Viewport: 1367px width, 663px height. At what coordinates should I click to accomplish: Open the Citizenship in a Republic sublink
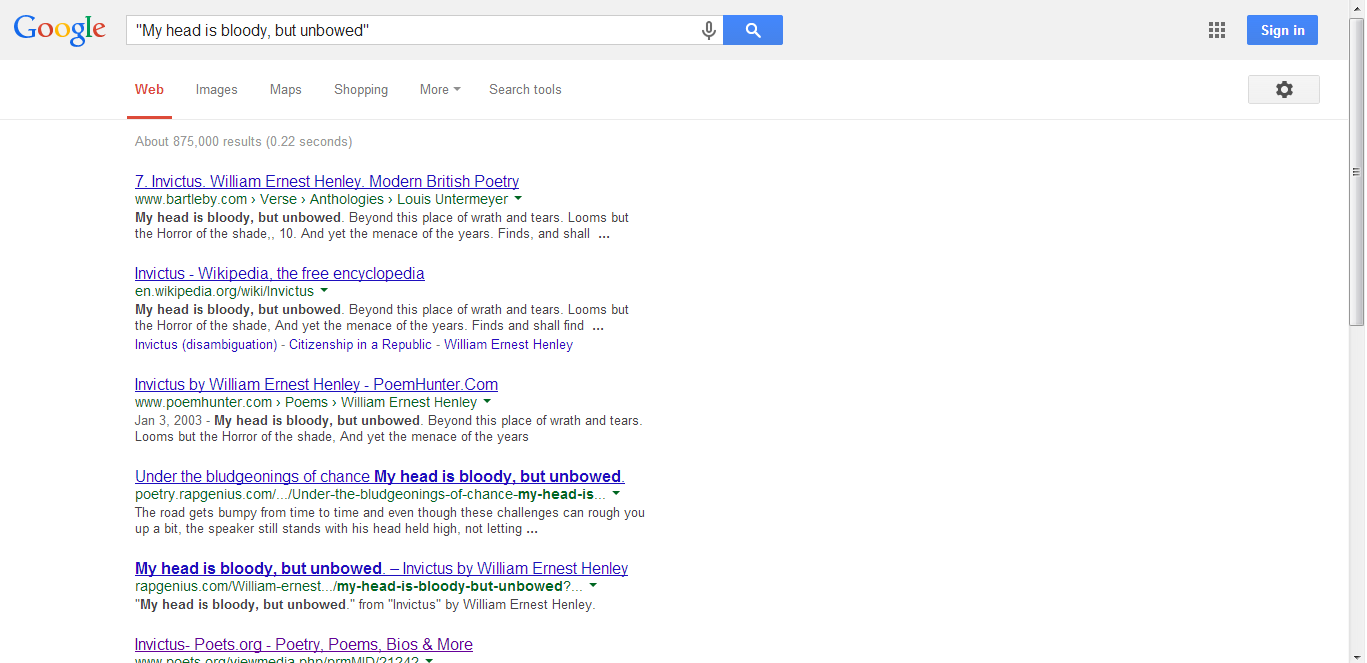pyautogui.click(x=361, y=344)
